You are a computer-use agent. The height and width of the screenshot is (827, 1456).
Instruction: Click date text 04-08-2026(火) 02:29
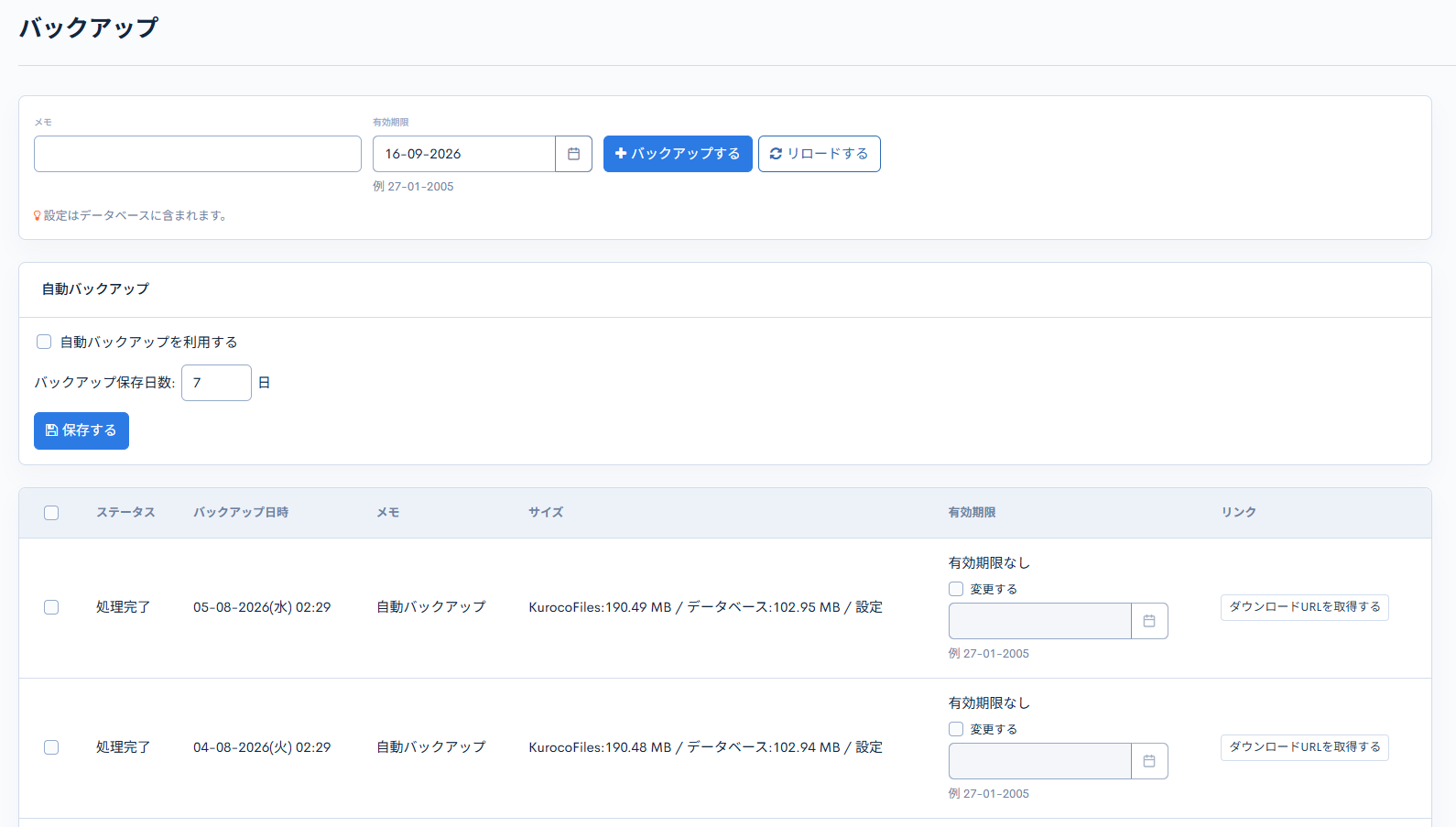(262, 747)
